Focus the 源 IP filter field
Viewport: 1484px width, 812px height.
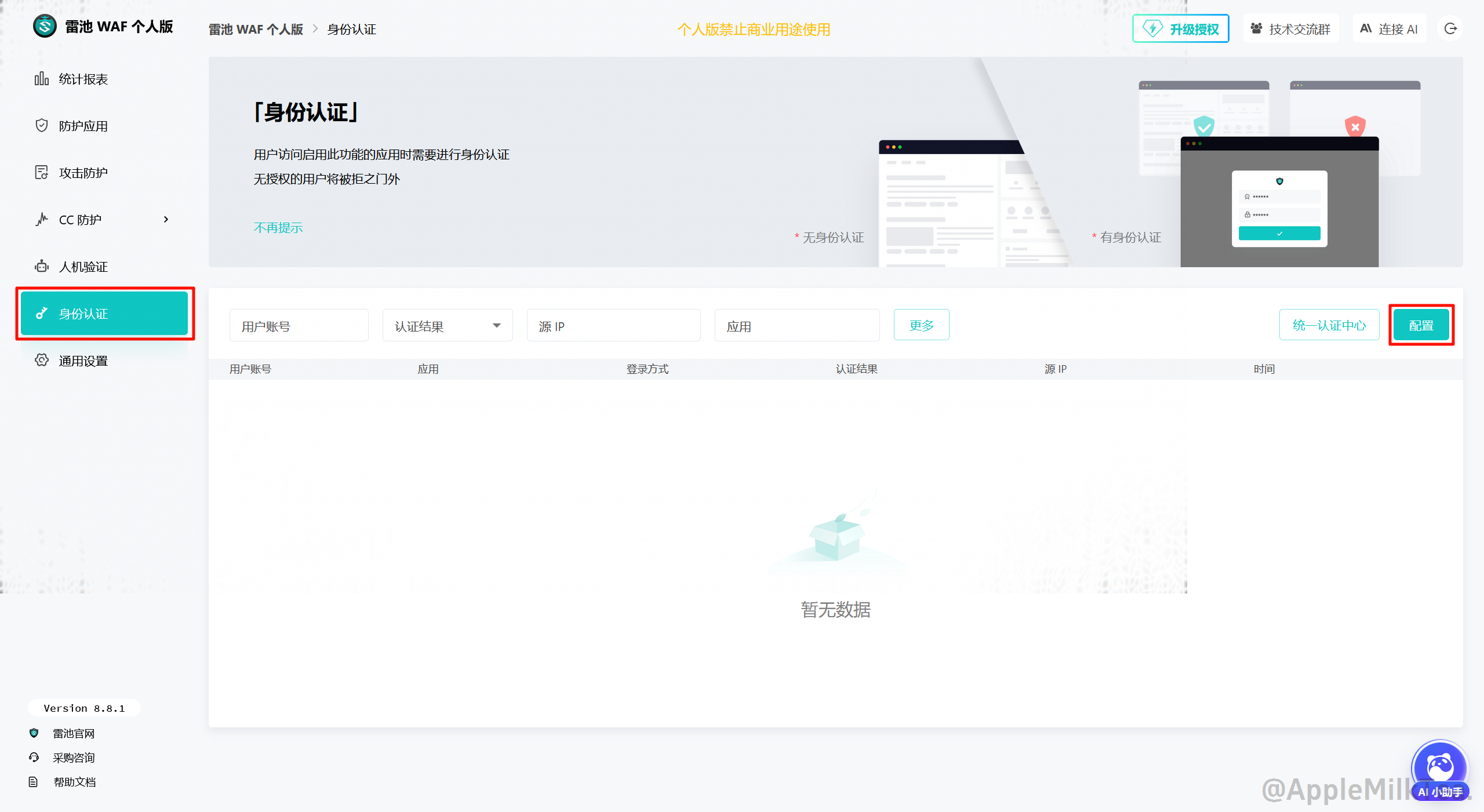pyautogui.click(x=613, y=326)
